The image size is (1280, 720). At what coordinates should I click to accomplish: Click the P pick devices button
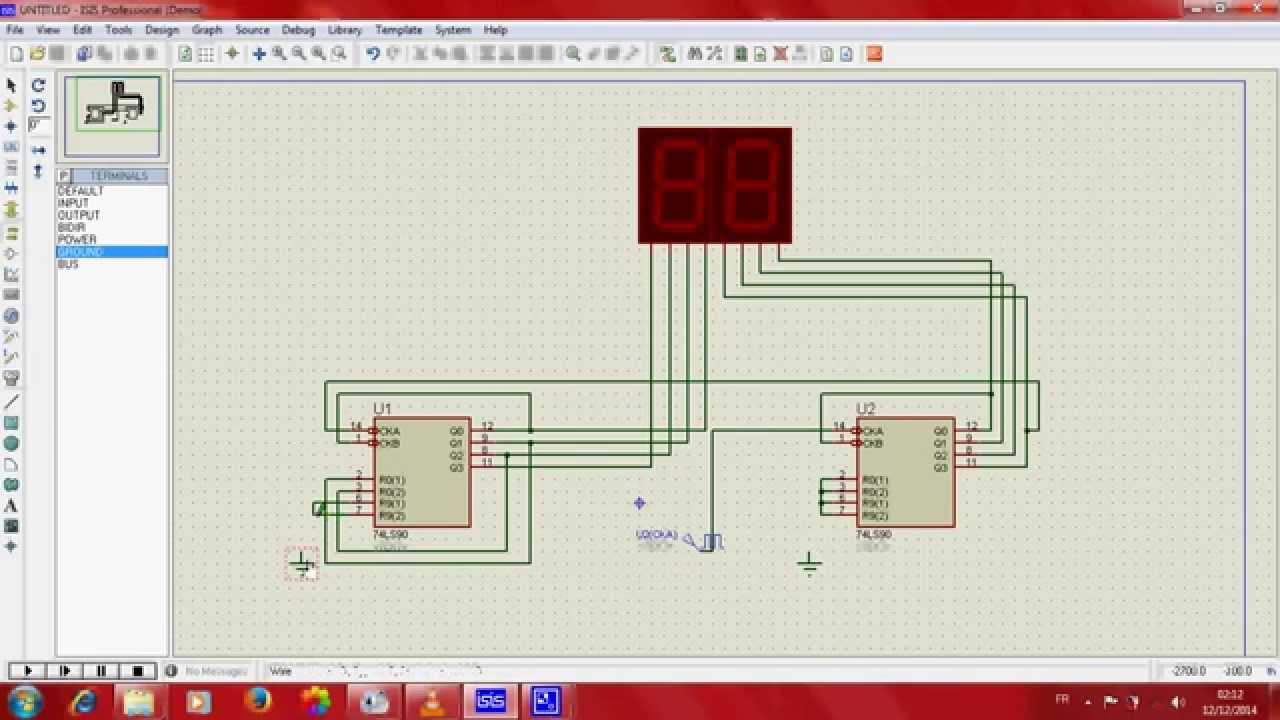[x=64, y=176]
